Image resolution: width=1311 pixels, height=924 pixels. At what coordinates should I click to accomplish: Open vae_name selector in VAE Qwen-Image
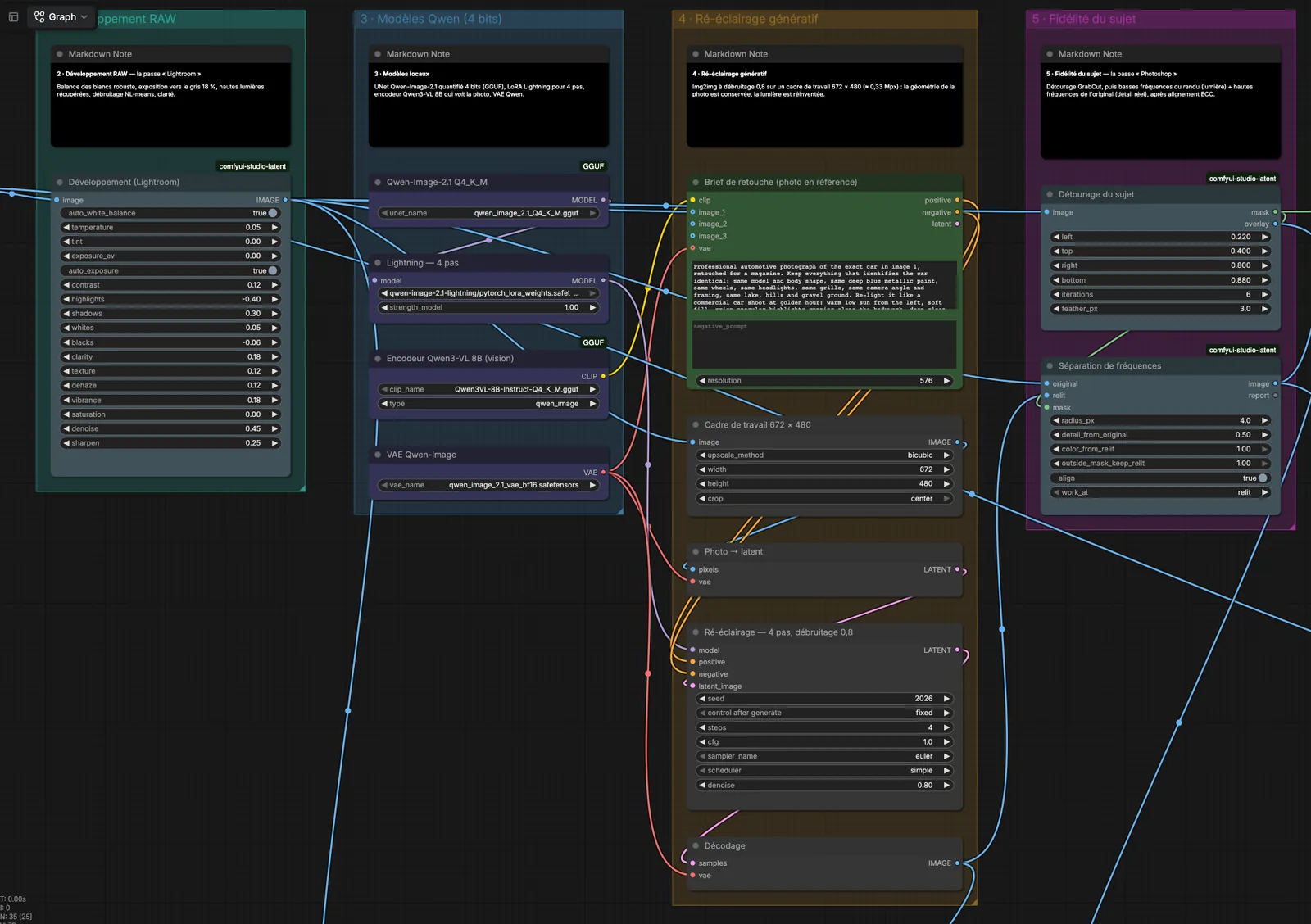point(488,485)
